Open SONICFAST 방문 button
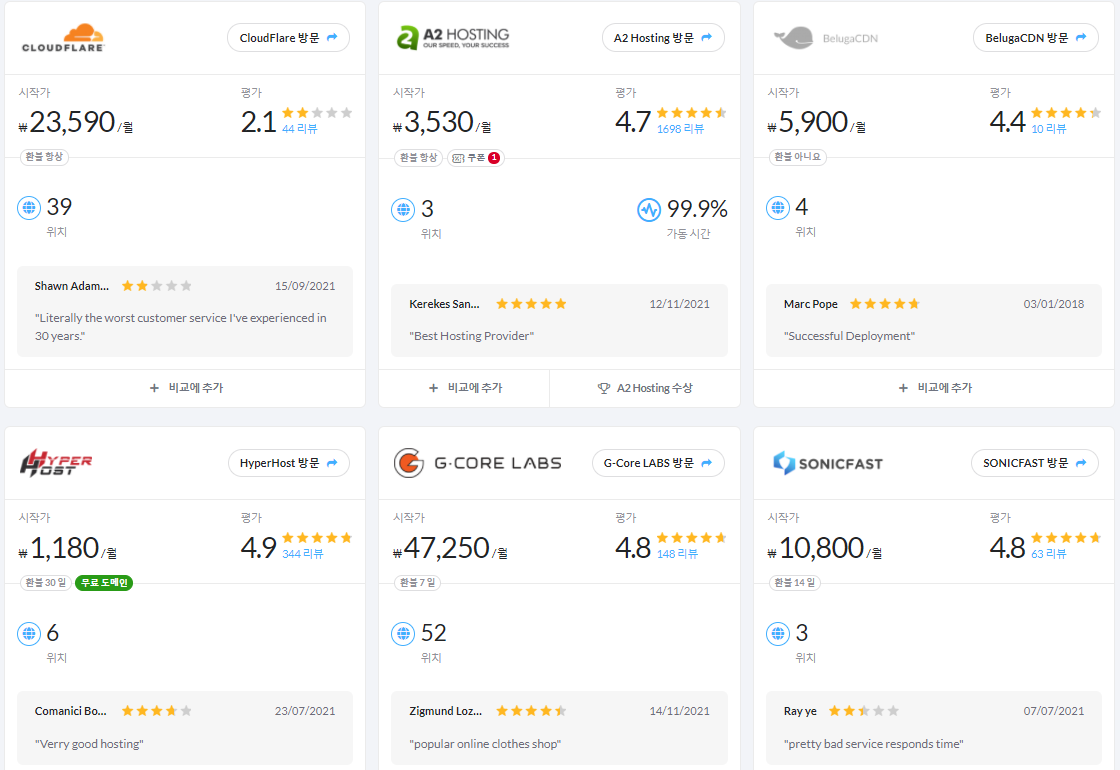The image size is (1120, 770). [1034, 463]
